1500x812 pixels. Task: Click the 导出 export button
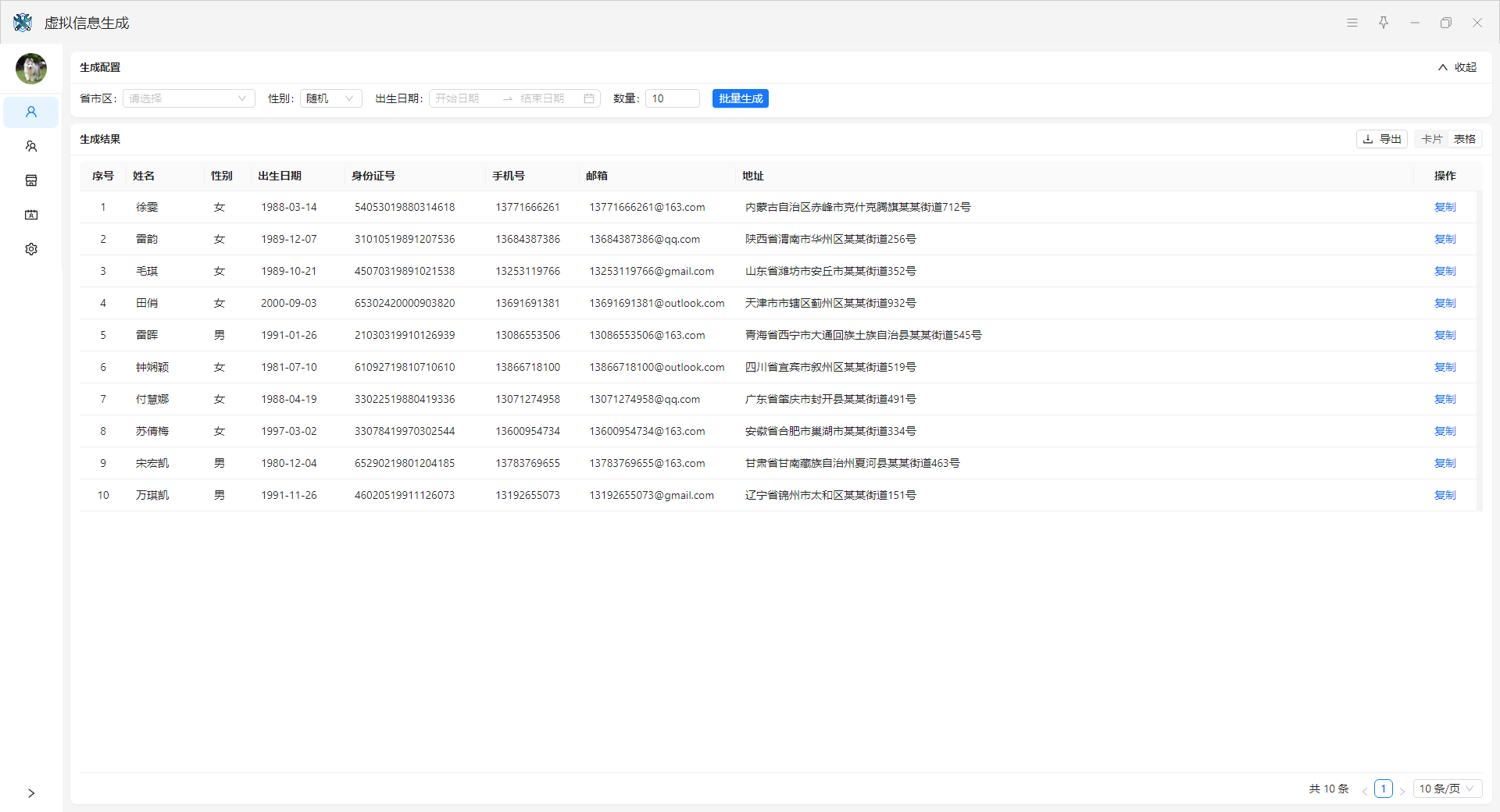click(1381, 139)
